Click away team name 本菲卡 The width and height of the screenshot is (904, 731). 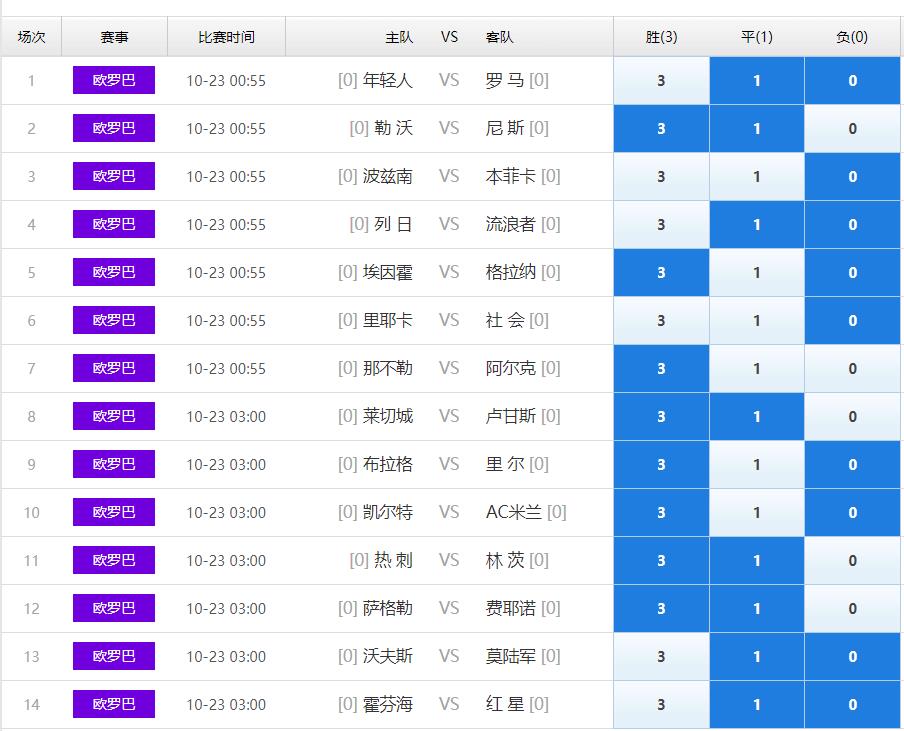pyautogui.click(x=510, y=176)
